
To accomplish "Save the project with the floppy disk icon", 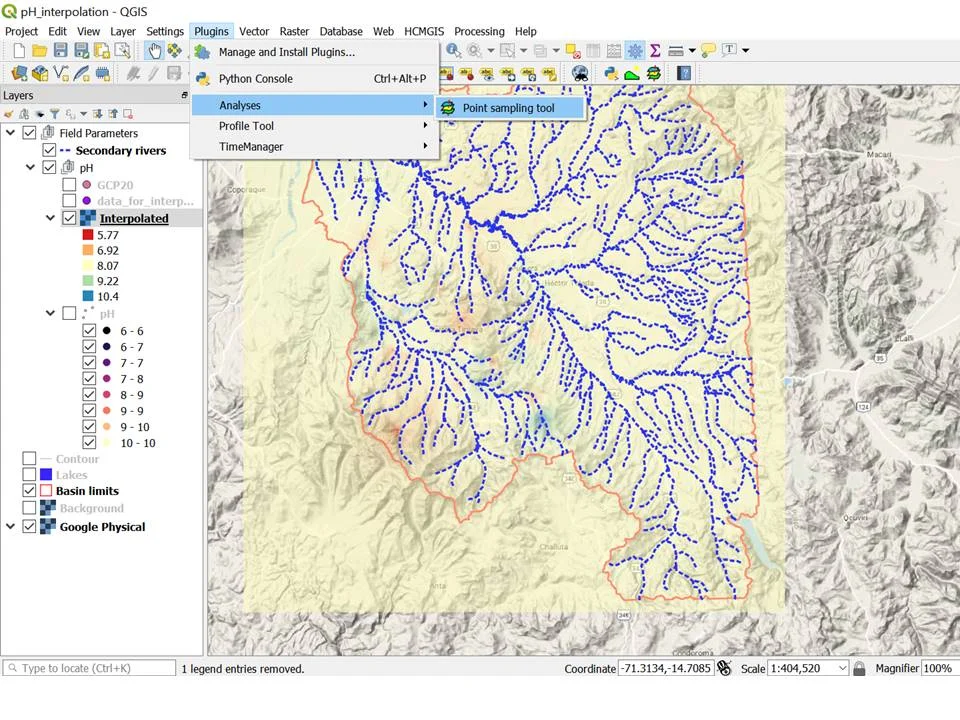I will [60, 51].
